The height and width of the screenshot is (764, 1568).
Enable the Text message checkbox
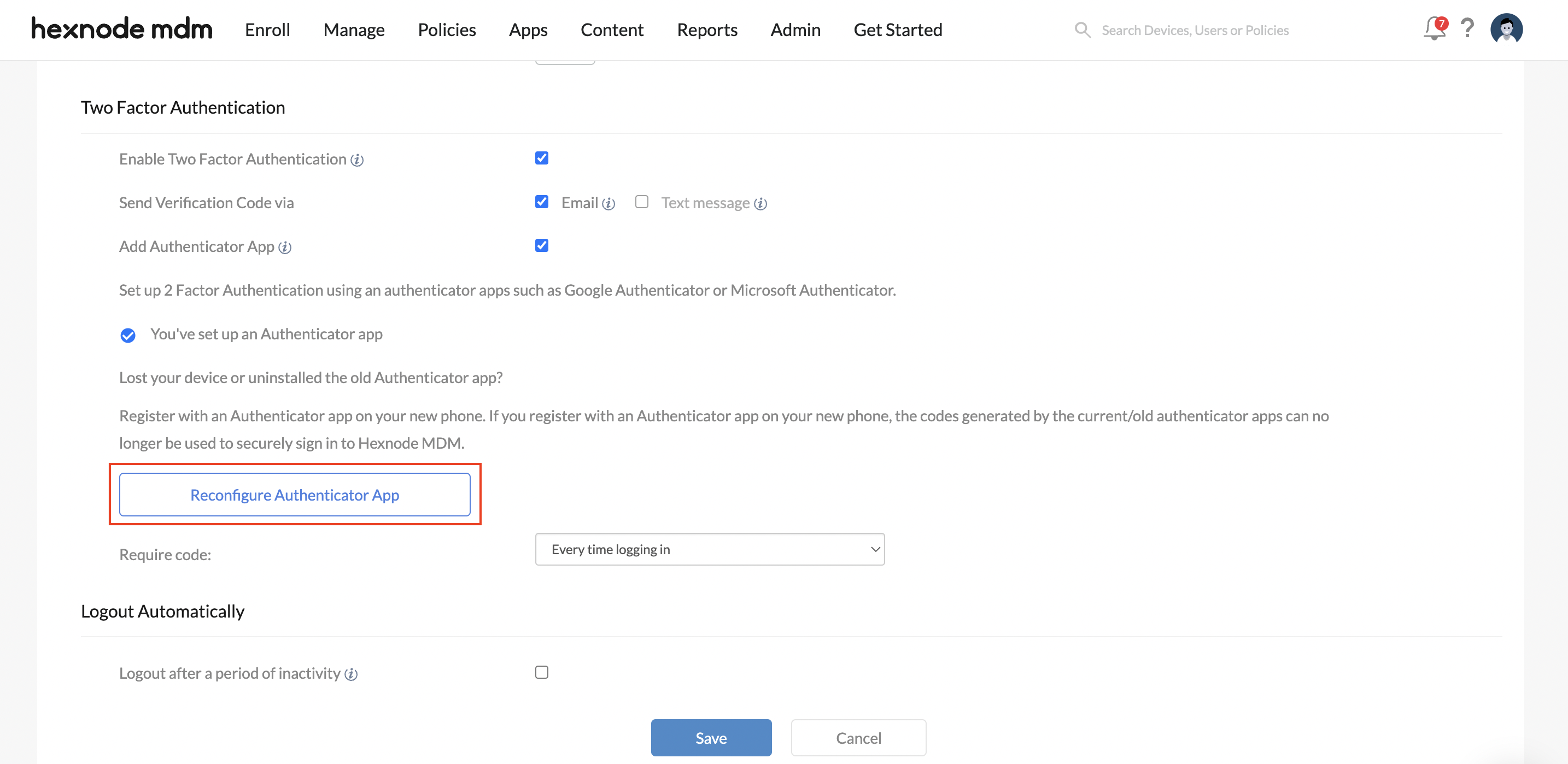pyautogui.click(x=641, y=202)
